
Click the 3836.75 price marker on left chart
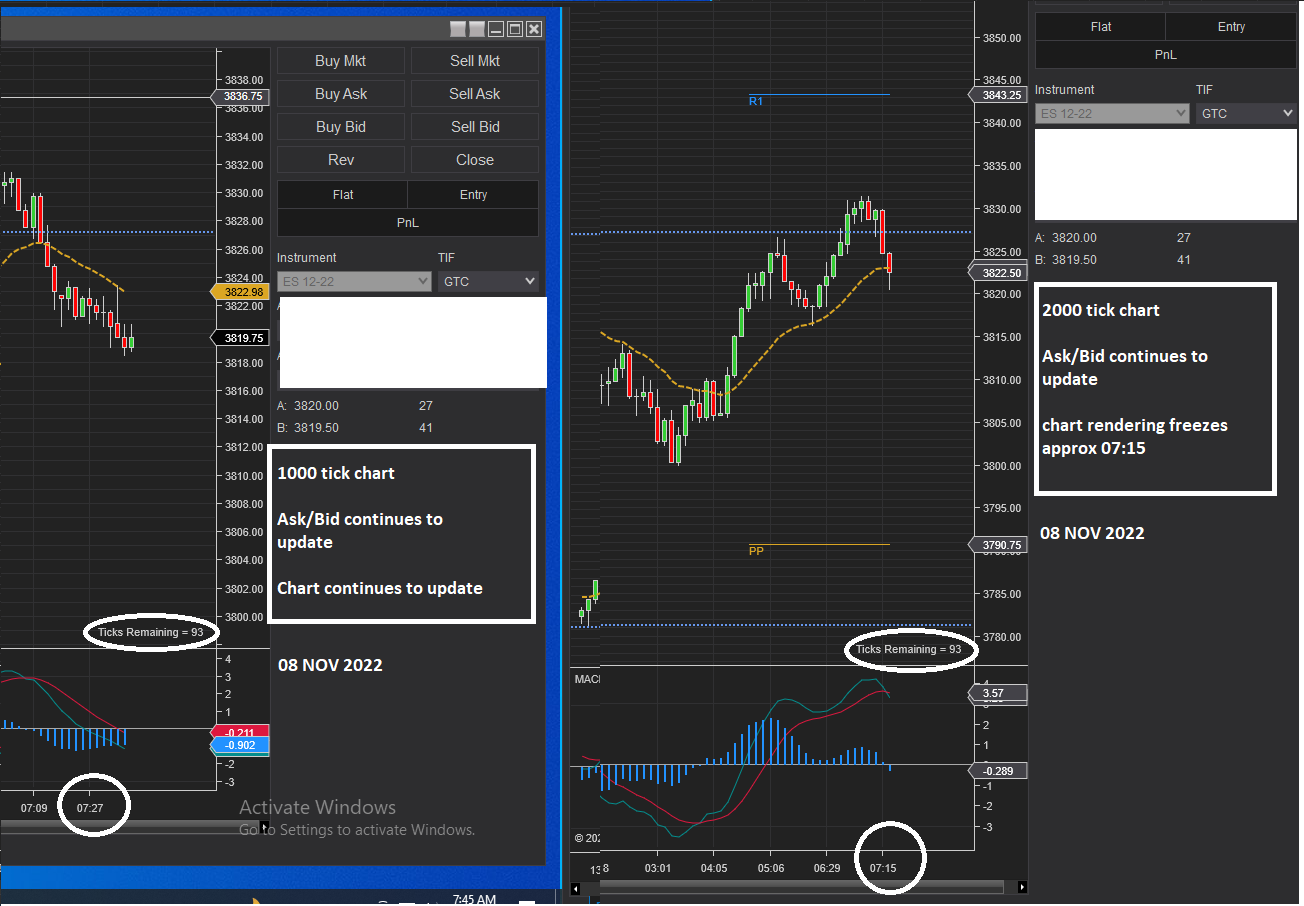(240, 96)
